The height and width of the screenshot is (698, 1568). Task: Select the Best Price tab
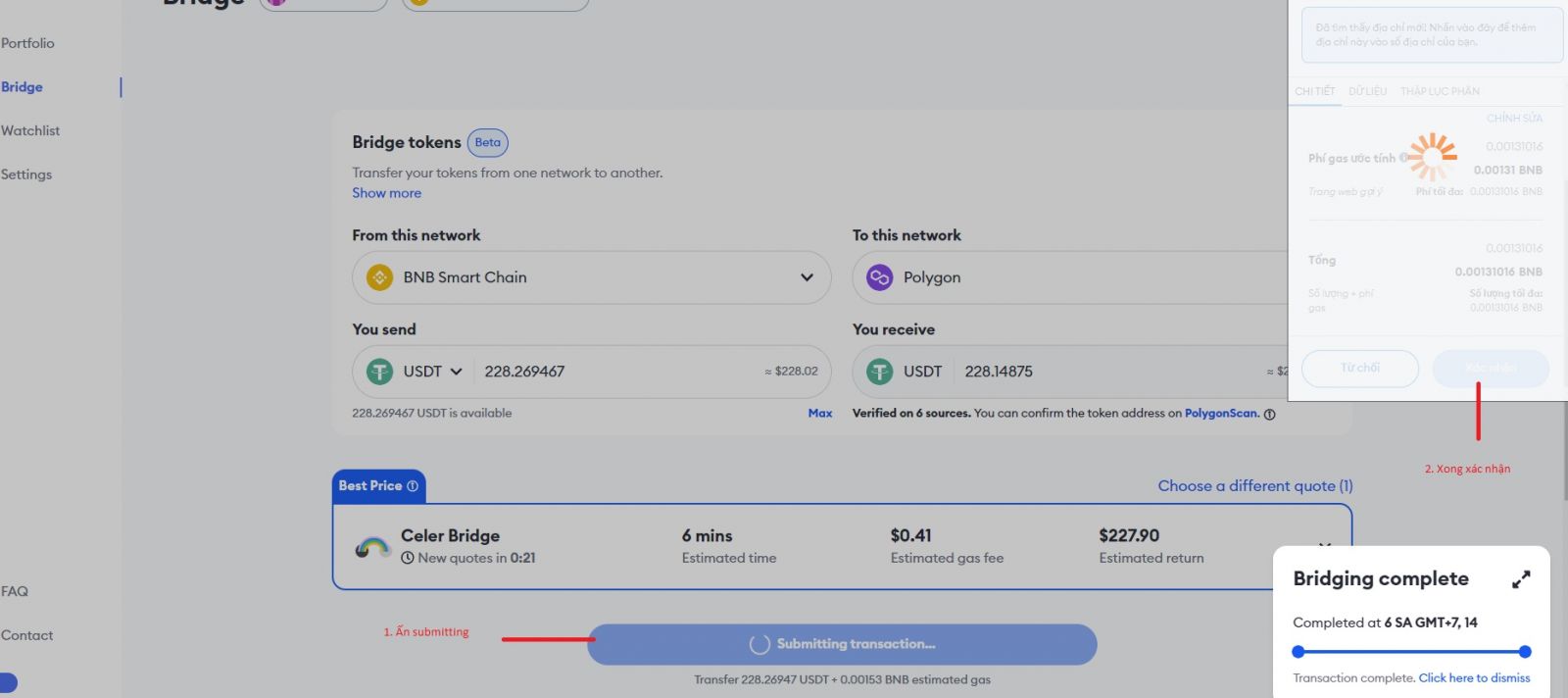pos(378,485)
